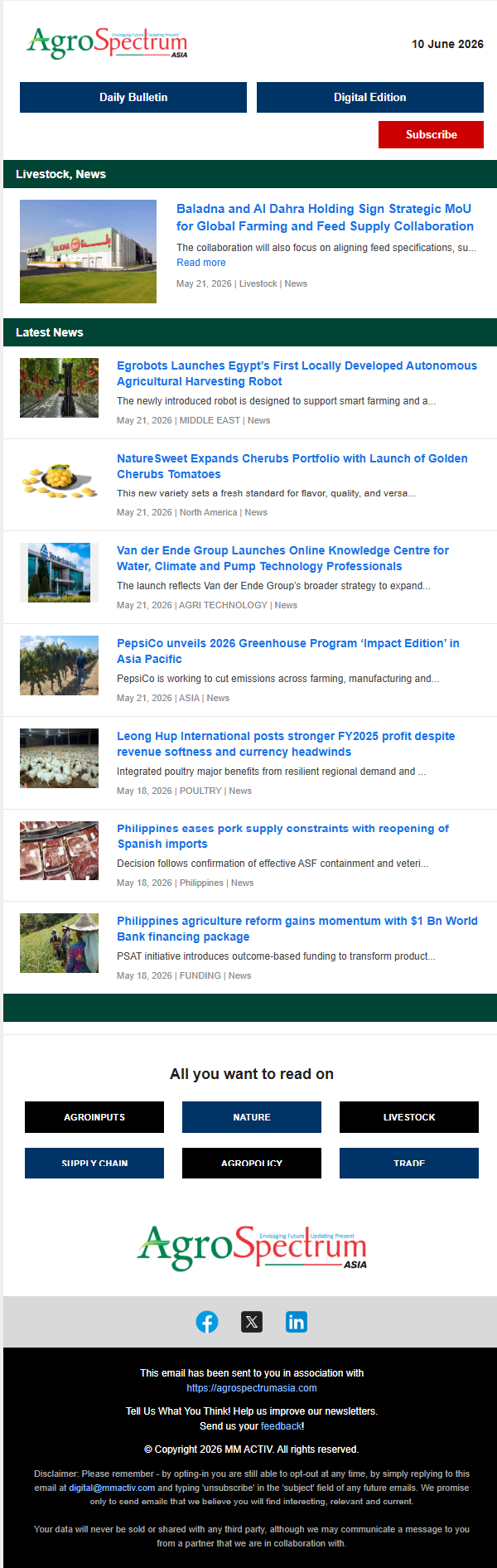Screen dimensions: 497x1568
Task: Click the AgroSpectrum Asia logo at top
Action: (107, 43)
